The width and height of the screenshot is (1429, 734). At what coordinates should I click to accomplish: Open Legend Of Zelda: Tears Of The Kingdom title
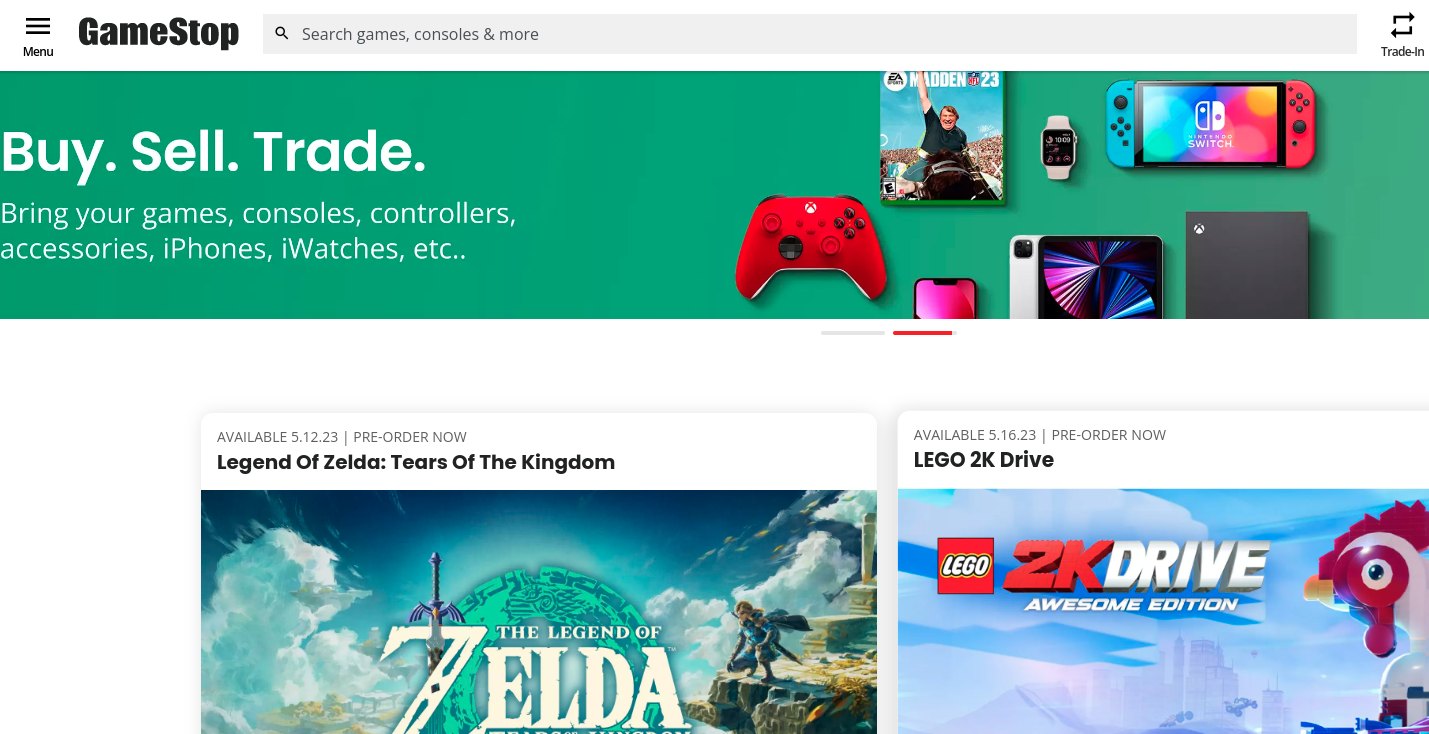[416, 462]
